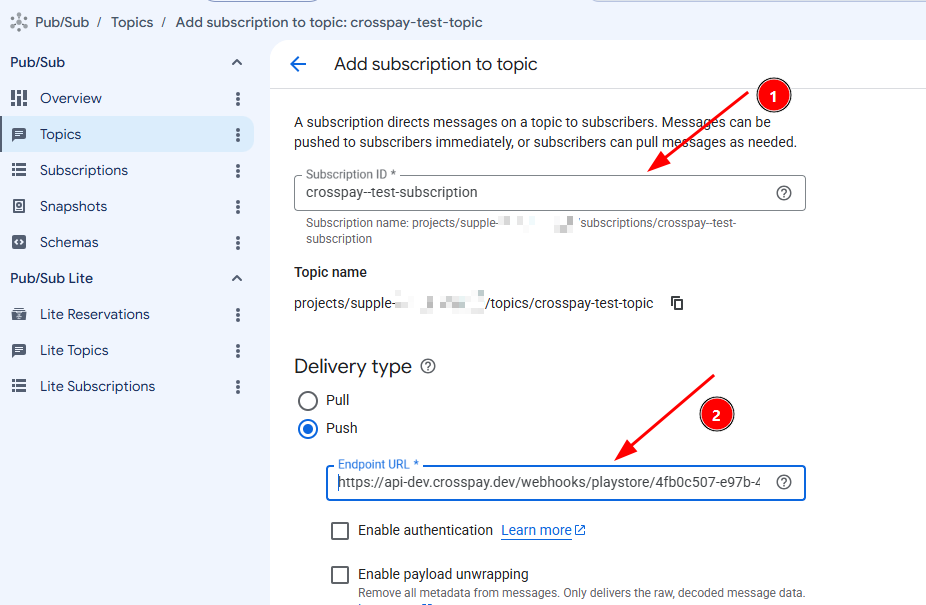Open Lite Topics in the sidebar

(74, 350)
